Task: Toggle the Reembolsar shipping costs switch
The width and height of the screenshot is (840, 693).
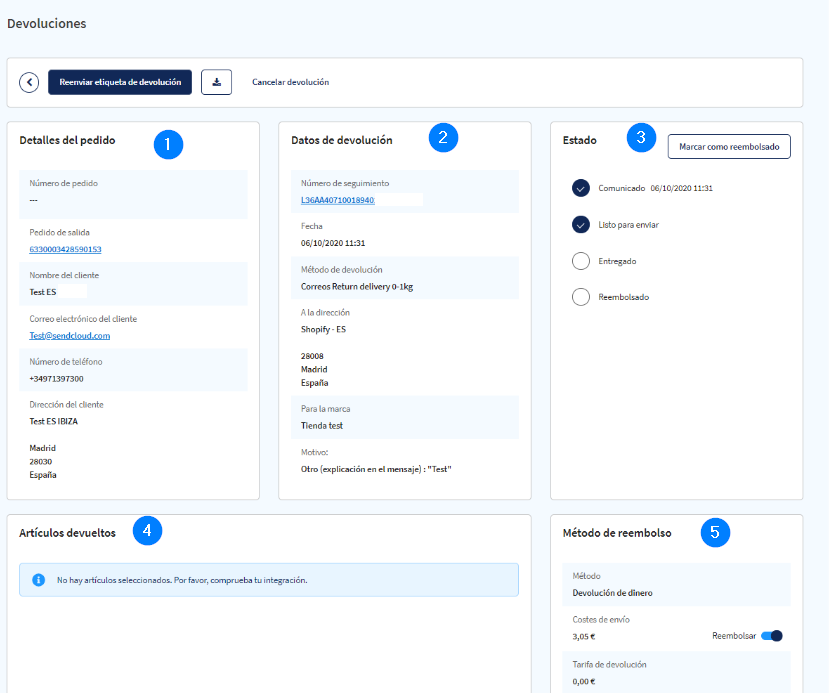Action: click(x=772, y=636)
